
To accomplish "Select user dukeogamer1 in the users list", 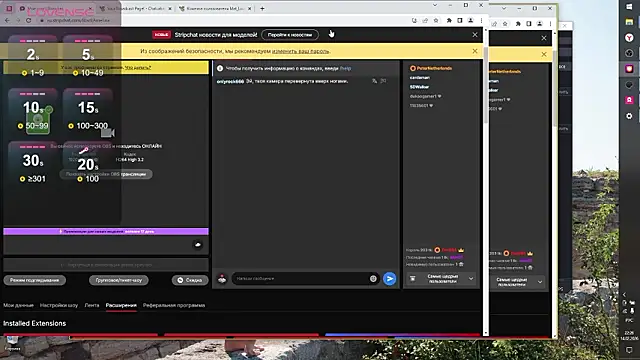I will 425,96.
